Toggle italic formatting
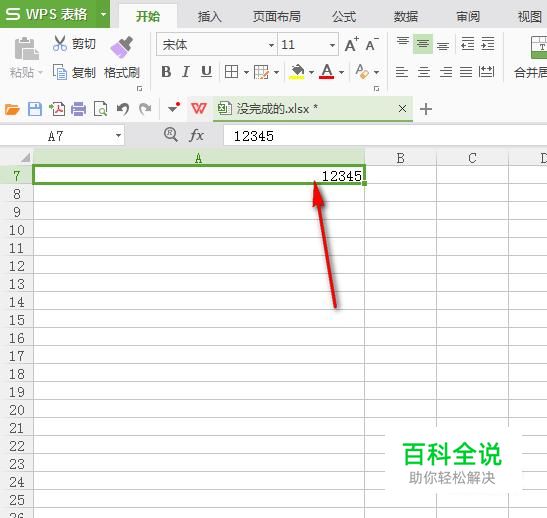Image resolution: width=547 pixels, height=518 pixels. pyautogui.click(x=186, y=72)
